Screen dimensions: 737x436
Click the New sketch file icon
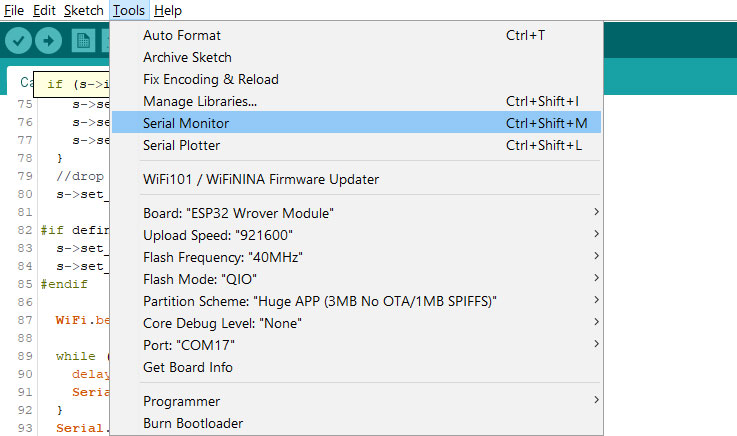point(83,40)
